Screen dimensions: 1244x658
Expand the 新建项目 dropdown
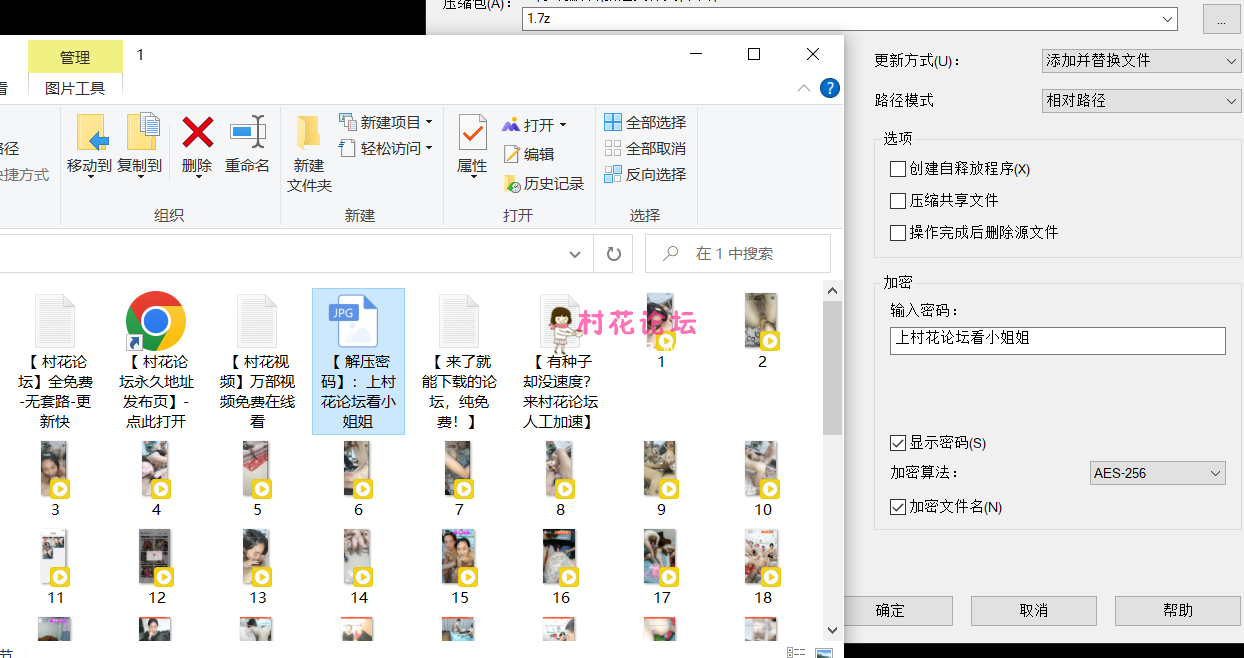pos(429,122)
